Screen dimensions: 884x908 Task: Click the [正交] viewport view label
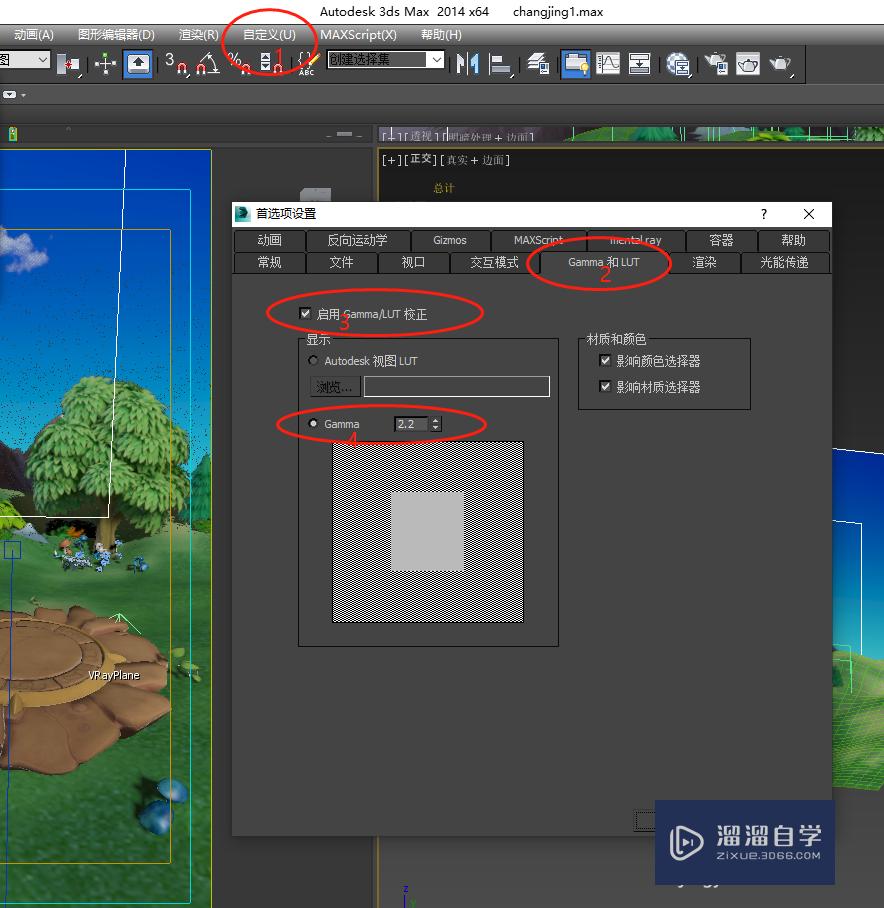click(420, 160)
